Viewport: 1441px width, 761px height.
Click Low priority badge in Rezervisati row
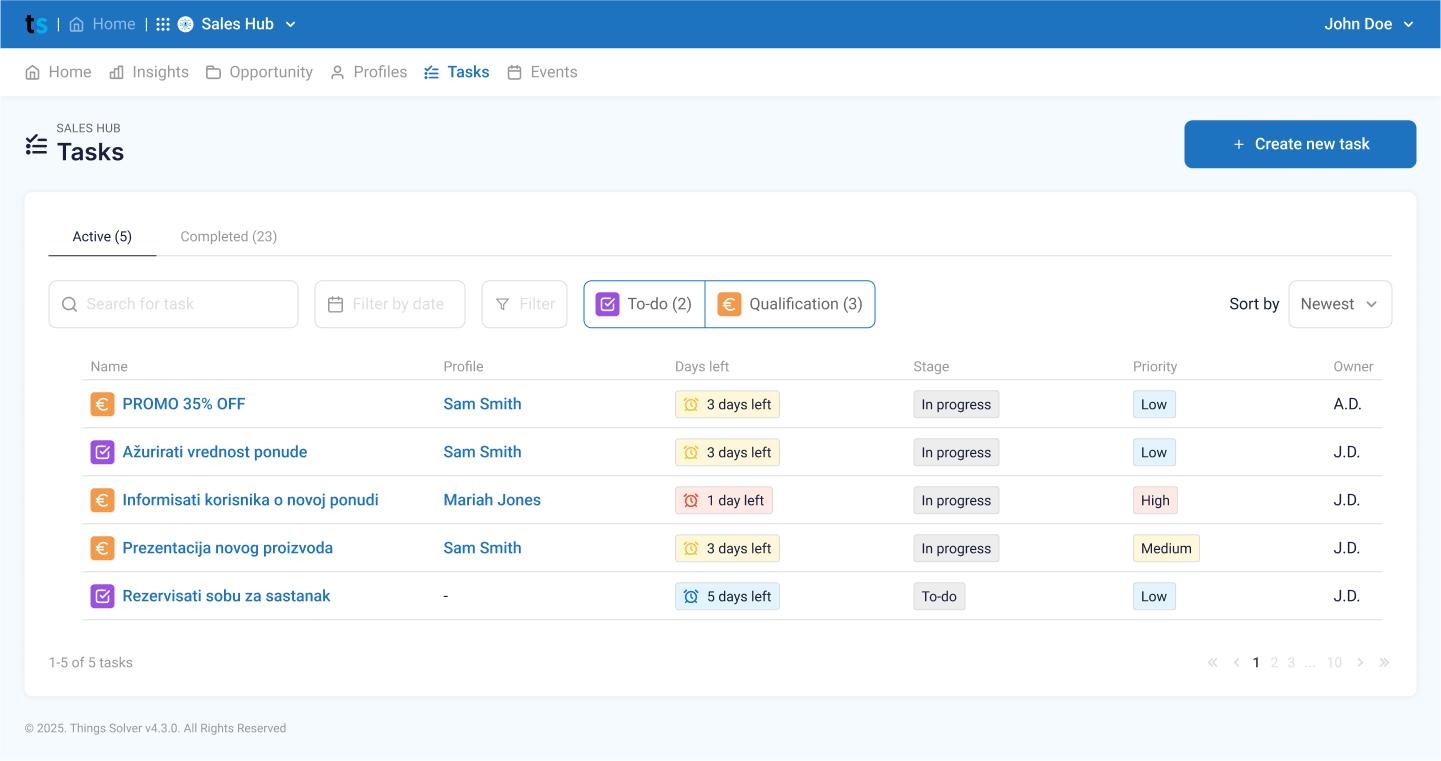1154,596
